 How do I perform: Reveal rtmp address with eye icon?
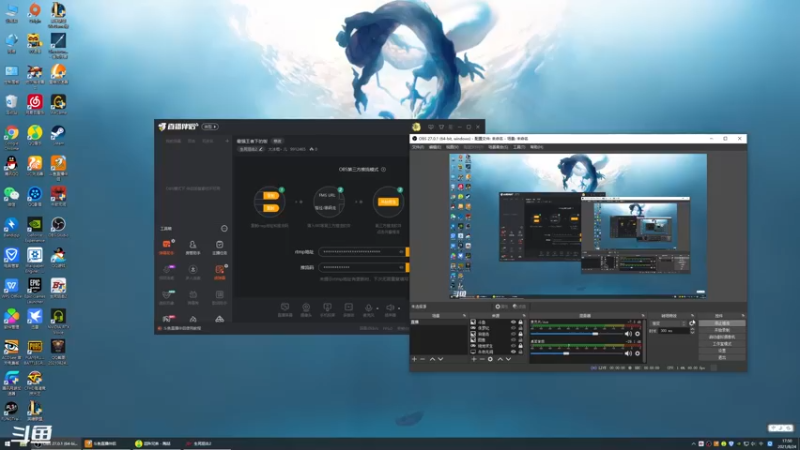tap(402, 252)
